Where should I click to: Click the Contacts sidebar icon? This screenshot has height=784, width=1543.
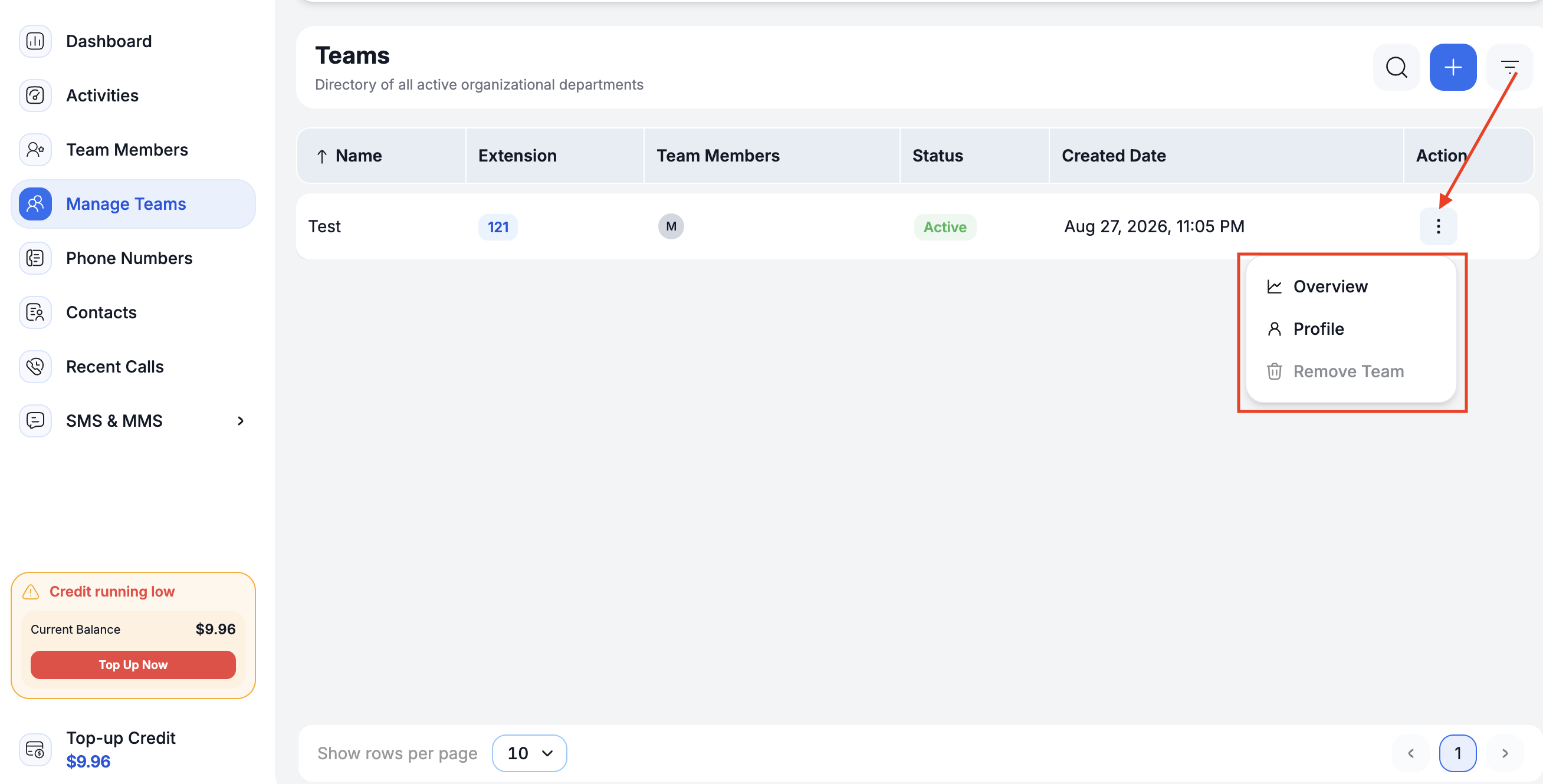click(35, 312)
